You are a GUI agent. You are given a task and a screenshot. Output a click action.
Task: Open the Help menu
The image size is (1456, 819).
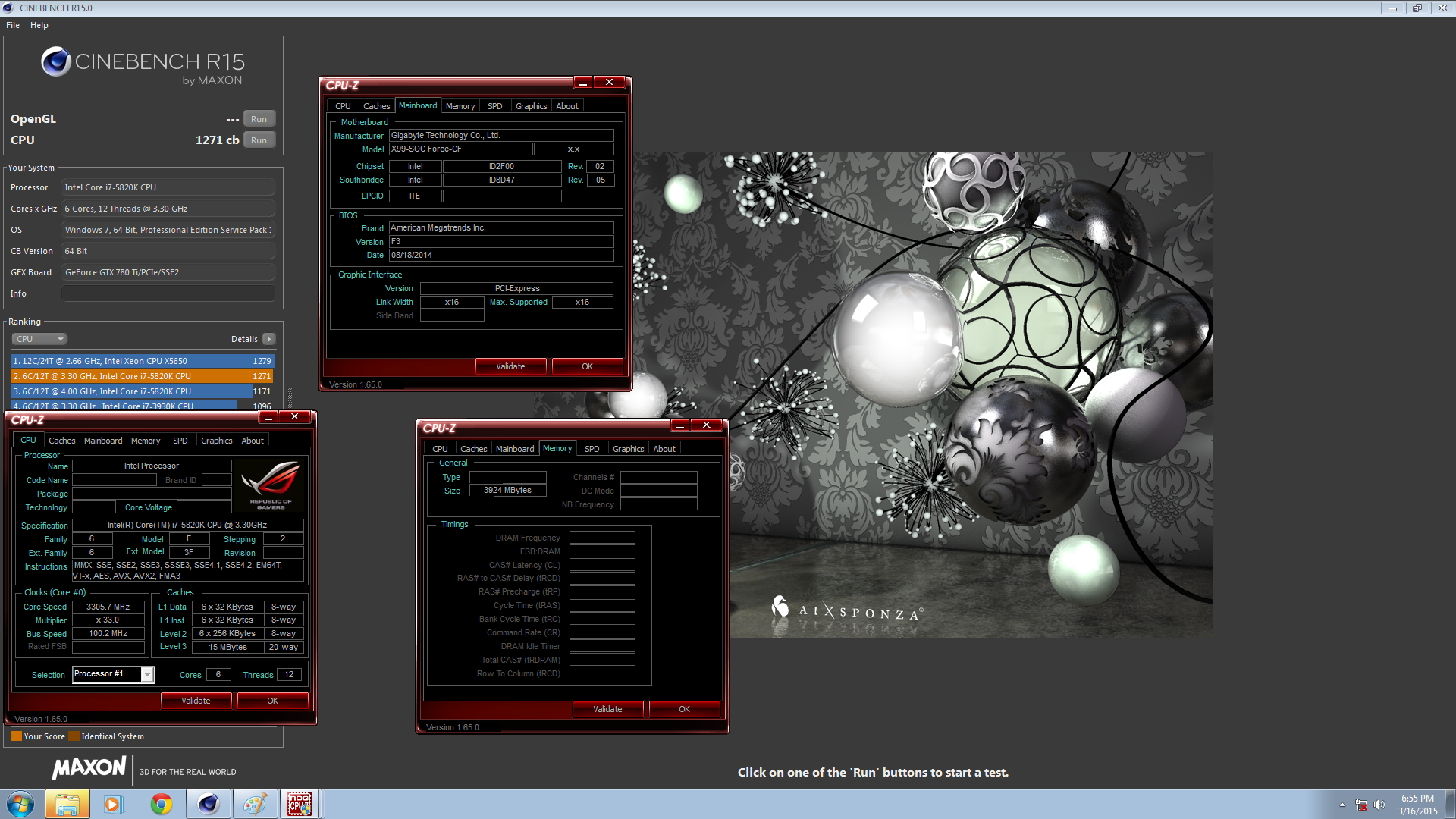pyautogui.click(x=39, y=25)
